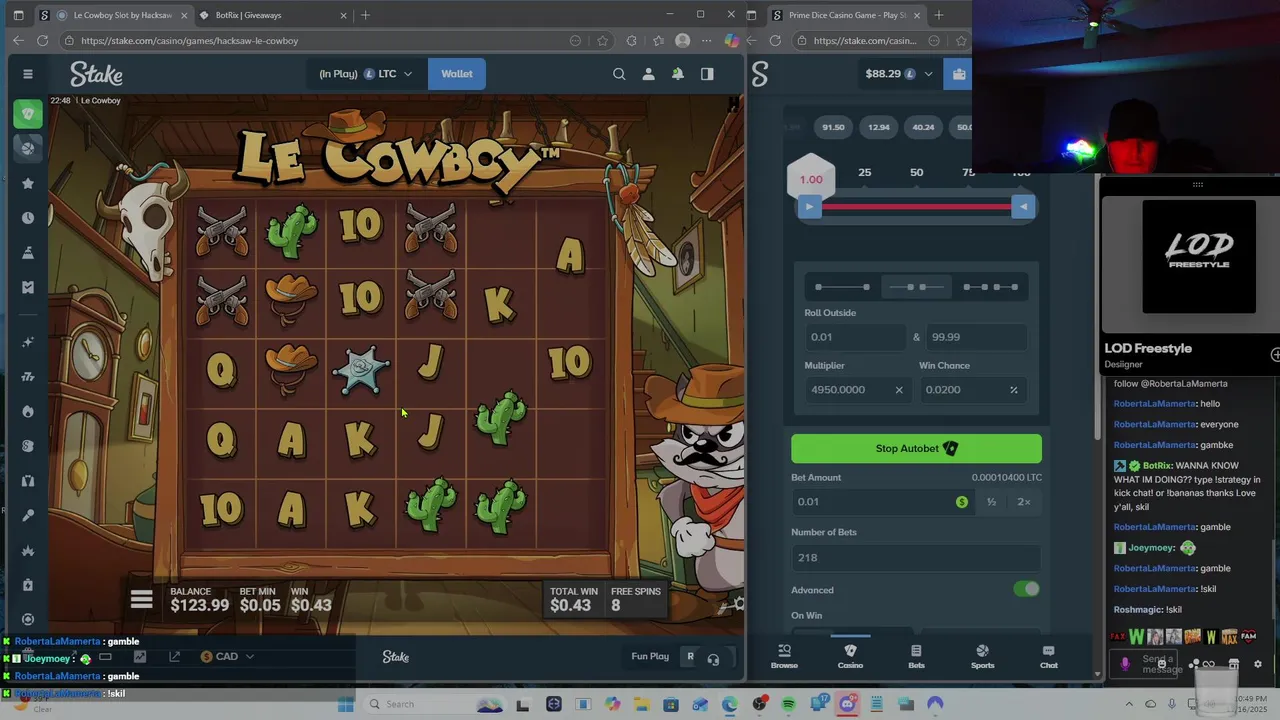
Task: Open the sparkle icon in Stake sidebar
Action: [28, 342]
